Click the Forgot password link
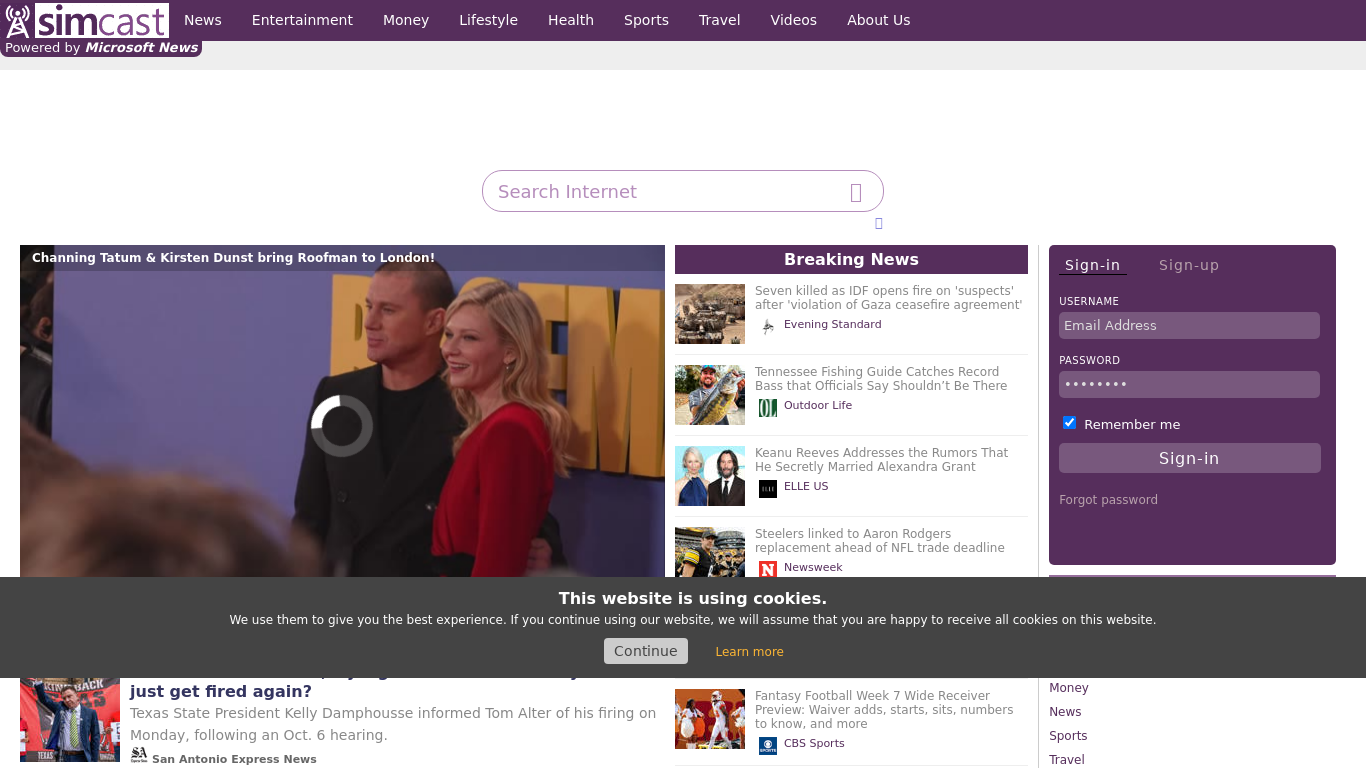 pos(1108,500)
